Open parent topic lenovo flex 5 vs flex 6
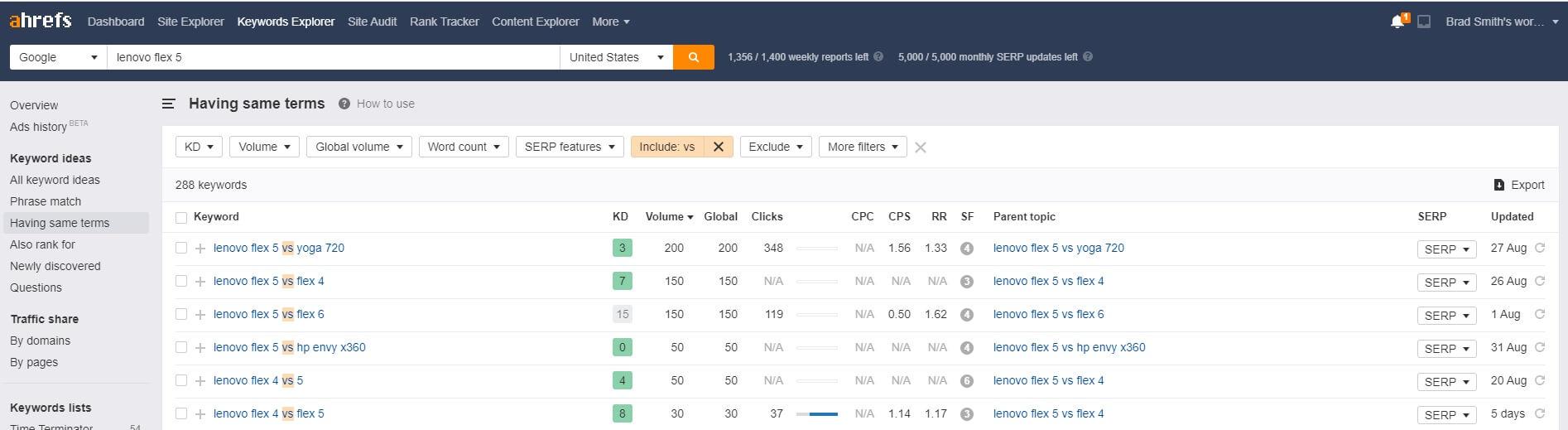Screen dimensions: 1568x430 coord(1048,314)
